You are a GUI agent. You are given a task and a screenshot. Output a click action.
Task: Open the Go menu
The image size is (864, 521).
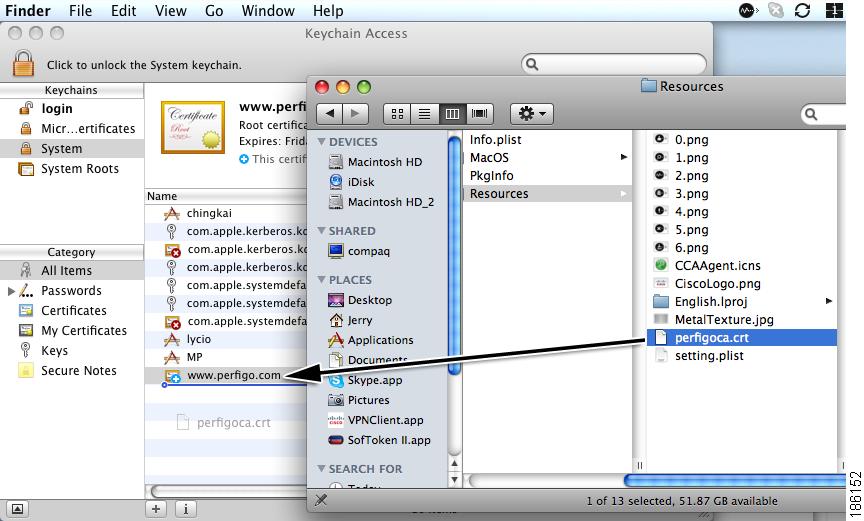tap(214, 10)
